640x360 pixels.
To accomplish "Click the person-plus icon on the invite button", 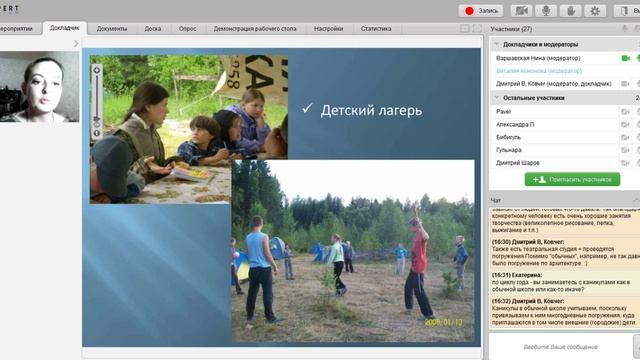I will click(x=539, y=179).
